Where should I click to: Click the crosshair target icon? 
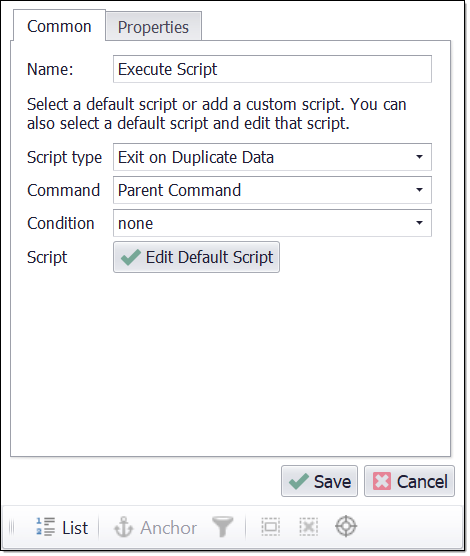(x=346, y=527)
